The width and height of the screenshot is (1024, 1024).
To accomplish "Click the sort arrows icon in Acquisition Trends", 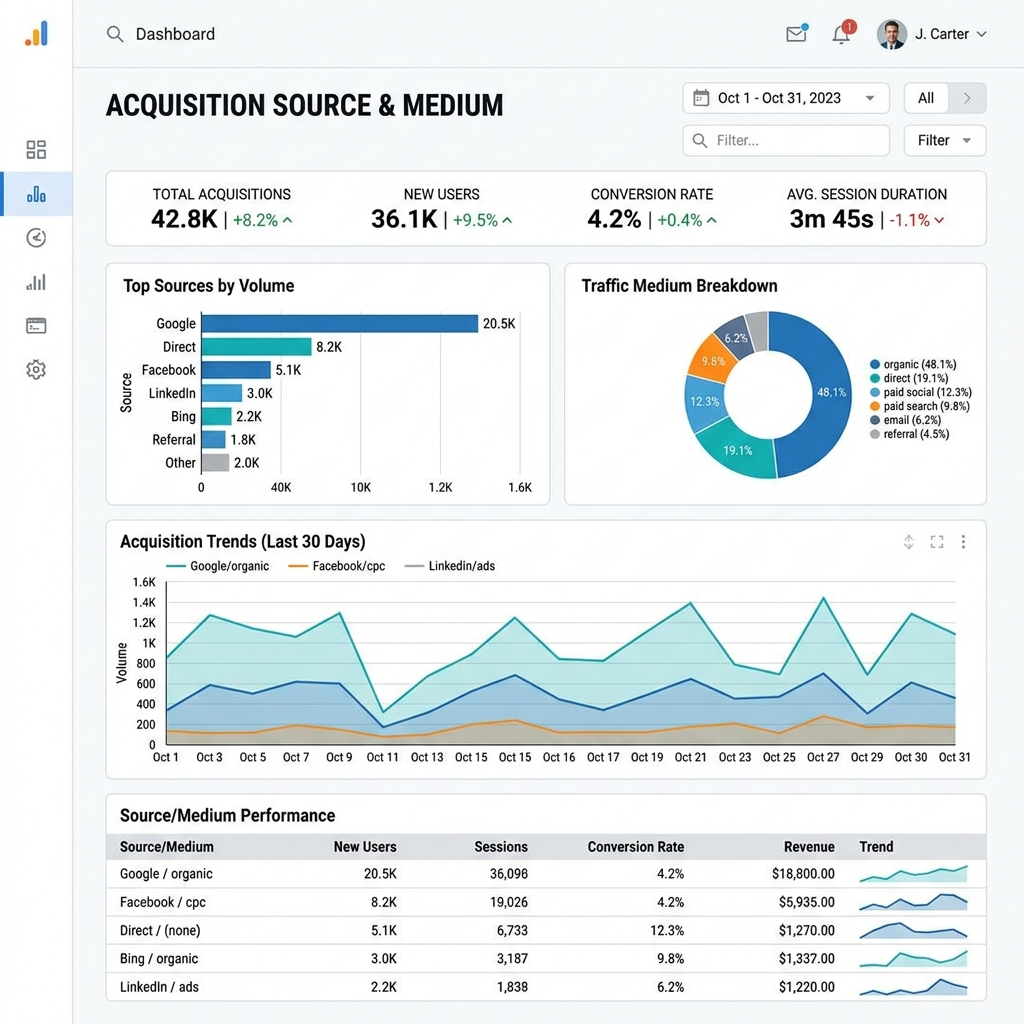I will [x=908, y=541].
